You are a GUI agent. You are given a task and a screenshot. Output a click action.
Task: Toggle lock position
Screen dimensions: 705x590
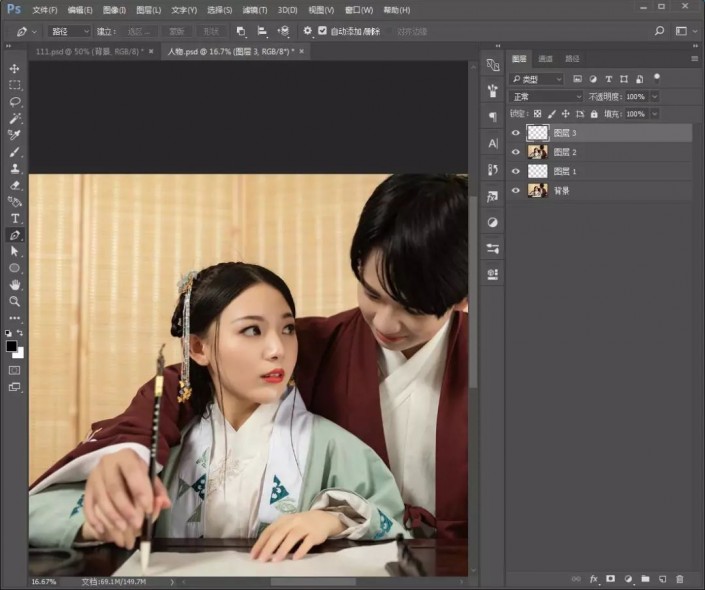click(566, 114)
